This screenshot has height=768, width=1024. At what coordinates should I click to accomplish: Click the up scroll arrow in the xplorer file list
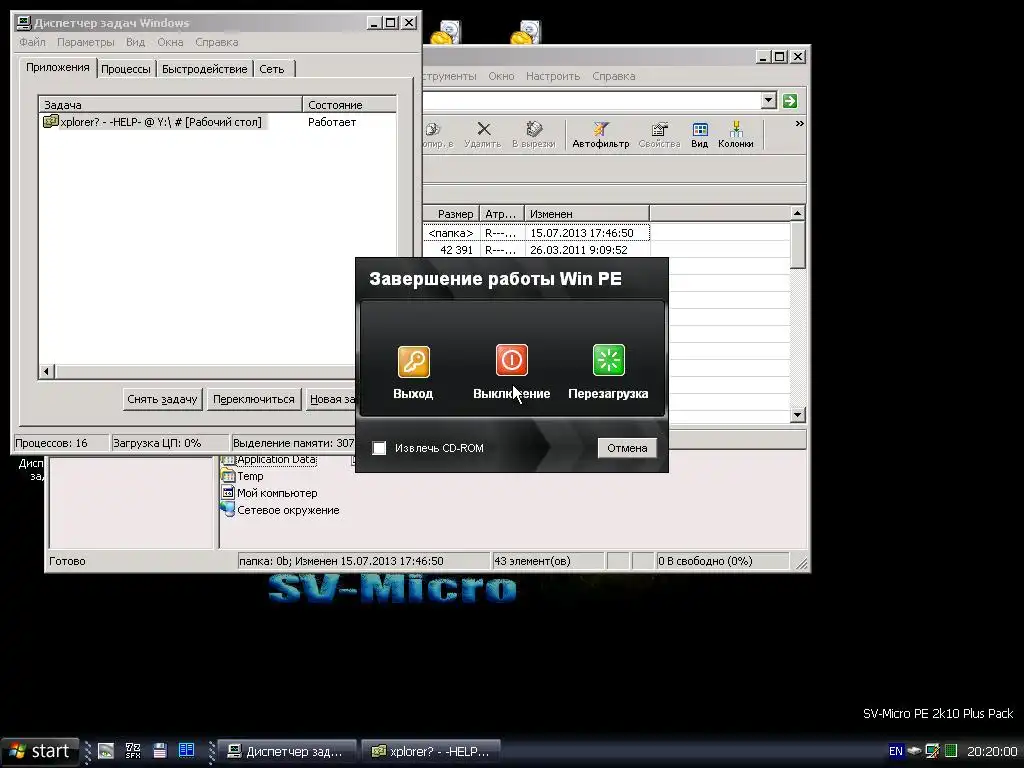(797, 213)
